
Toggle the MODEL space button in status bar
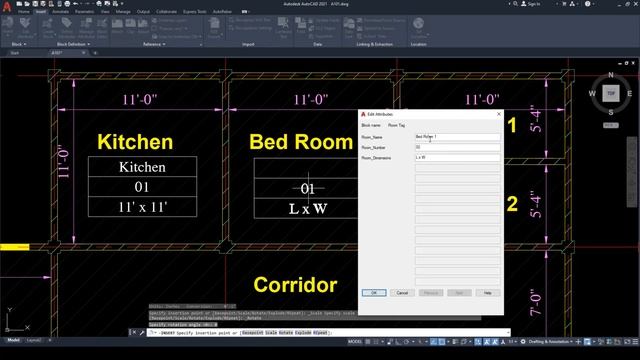click(x=355, y=342)
